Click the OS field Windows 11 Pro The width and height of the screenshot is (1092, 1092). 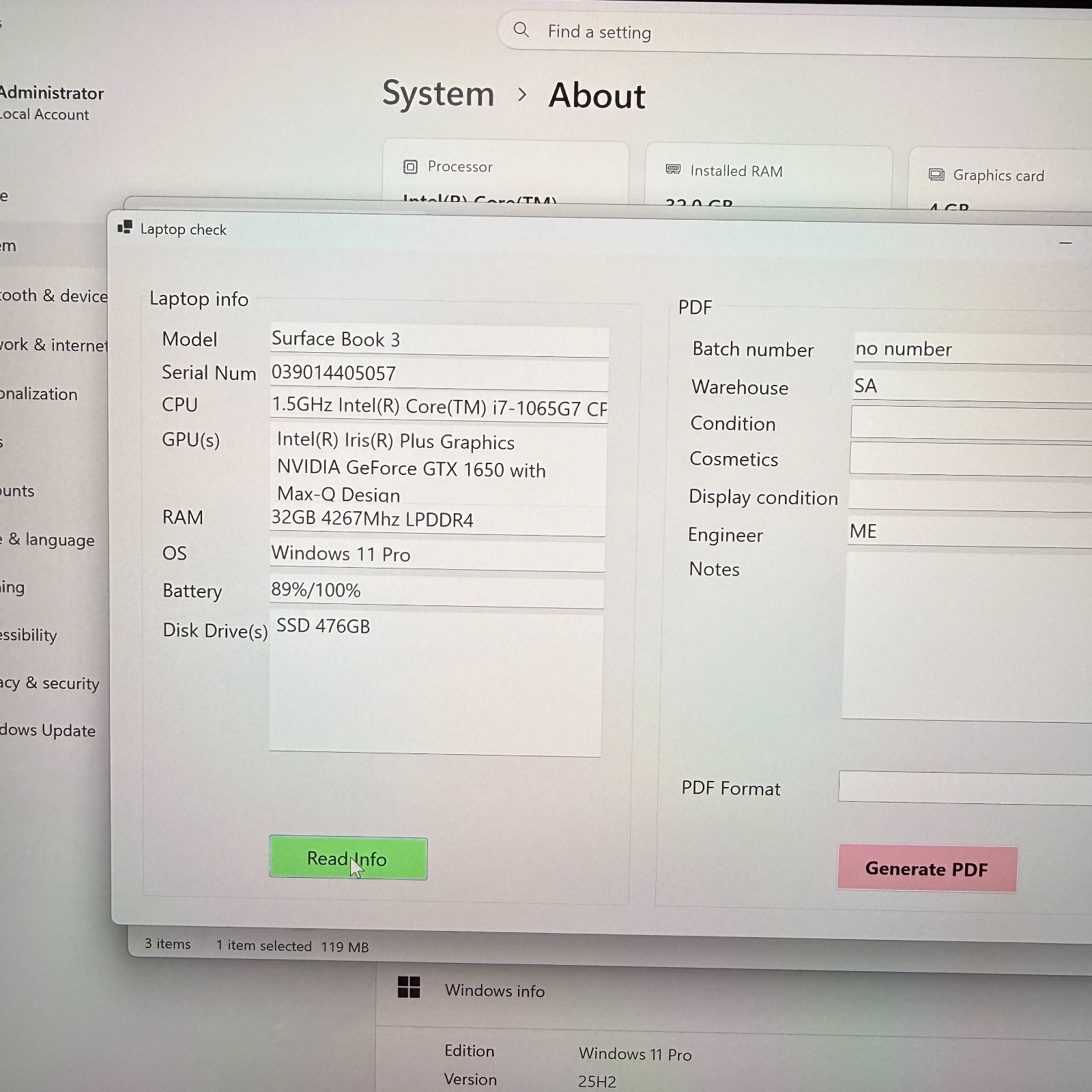point(437,554)
